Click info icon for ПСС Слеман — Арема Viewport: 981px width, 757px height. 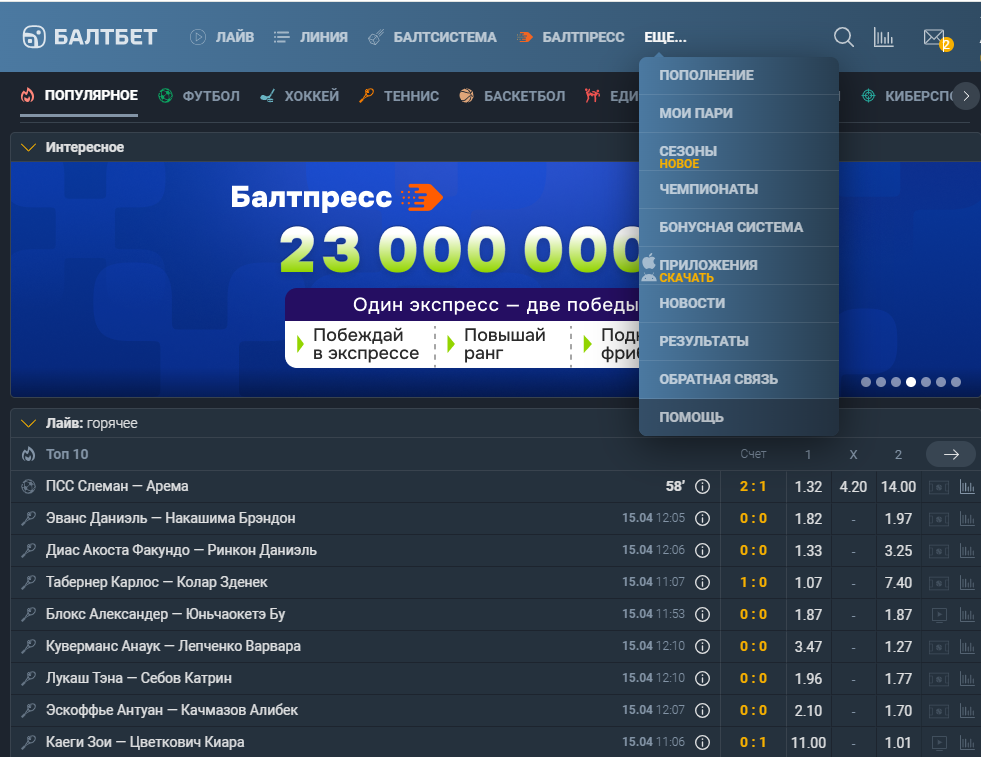pos(703,486)
